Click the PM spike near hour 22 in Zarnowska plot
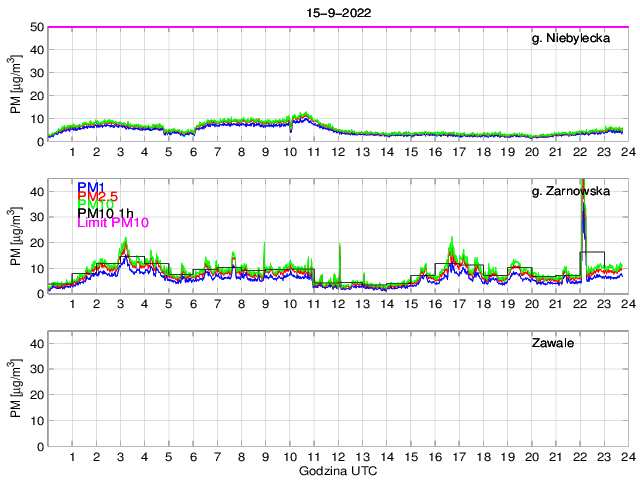The width and height of the screenshot is (640, 480). [583, 200]
